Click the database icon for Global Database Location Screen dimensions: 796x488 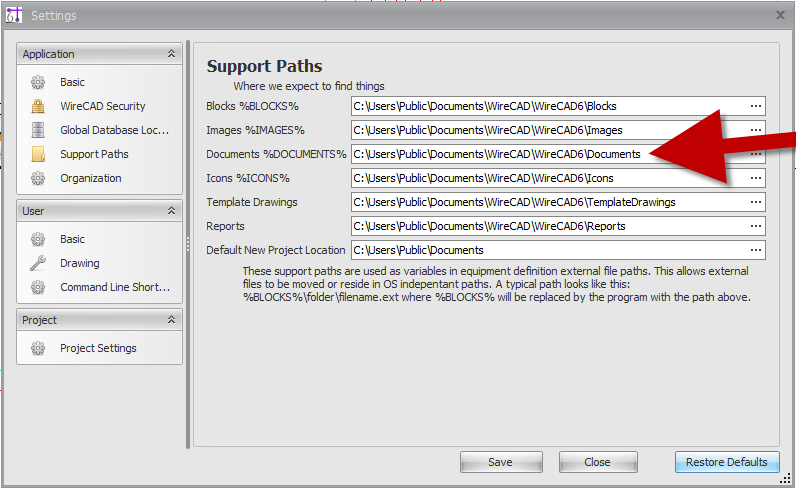point(38,130)
